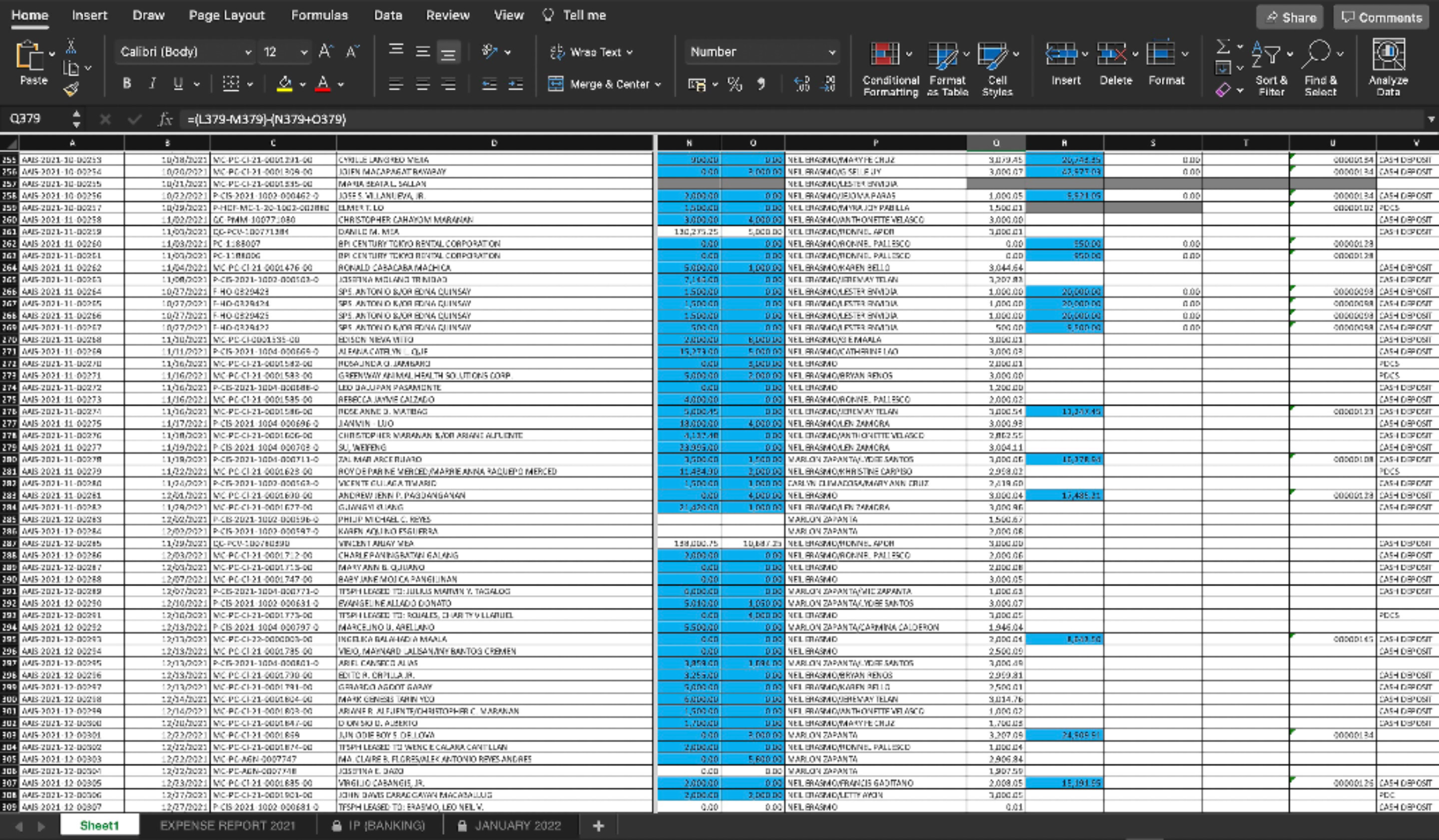Click the Format Painter brush icon
This screenshot has width=1439, height=840.
[x=71, y=89]
